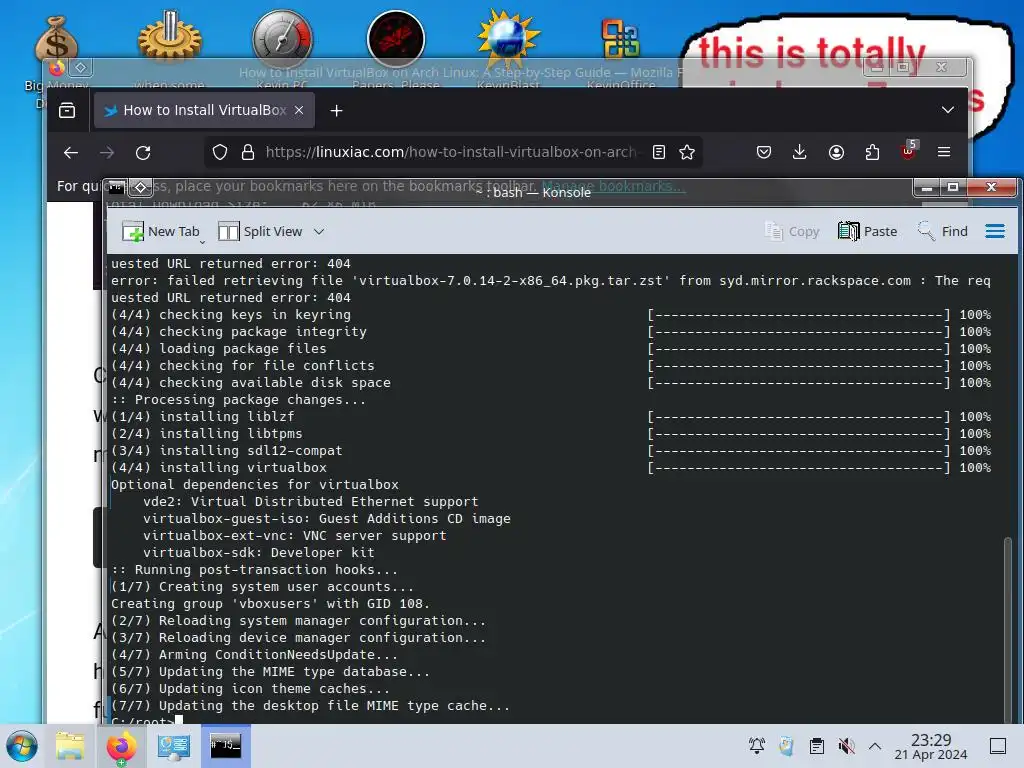Click uBlock Origin extension icon
Viewport: 1024px width, 768px height.
pyautogui.click(x=908, y=151)
